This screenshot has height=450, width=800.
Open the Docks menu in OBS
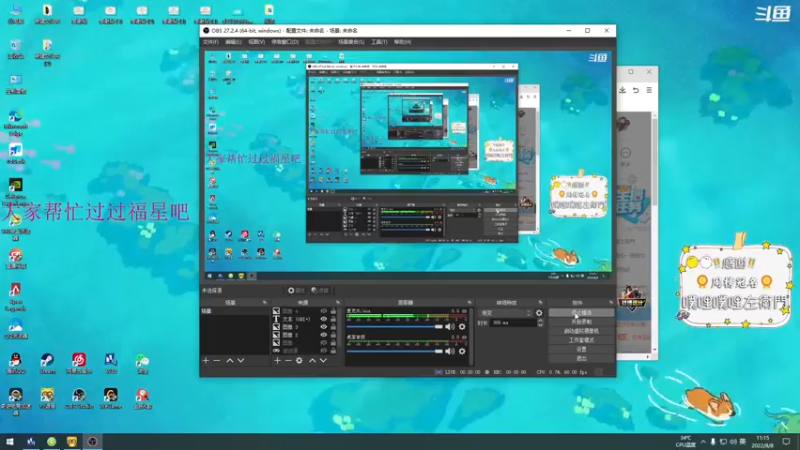[285, 42]
